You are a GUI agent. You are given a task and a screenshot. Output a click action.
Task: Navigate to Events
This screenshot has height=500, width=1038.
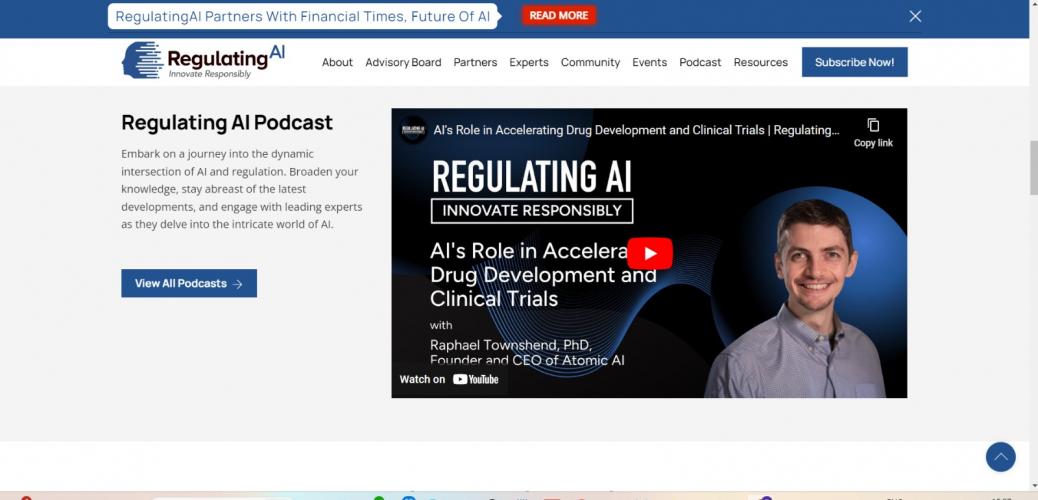[649, 62]
